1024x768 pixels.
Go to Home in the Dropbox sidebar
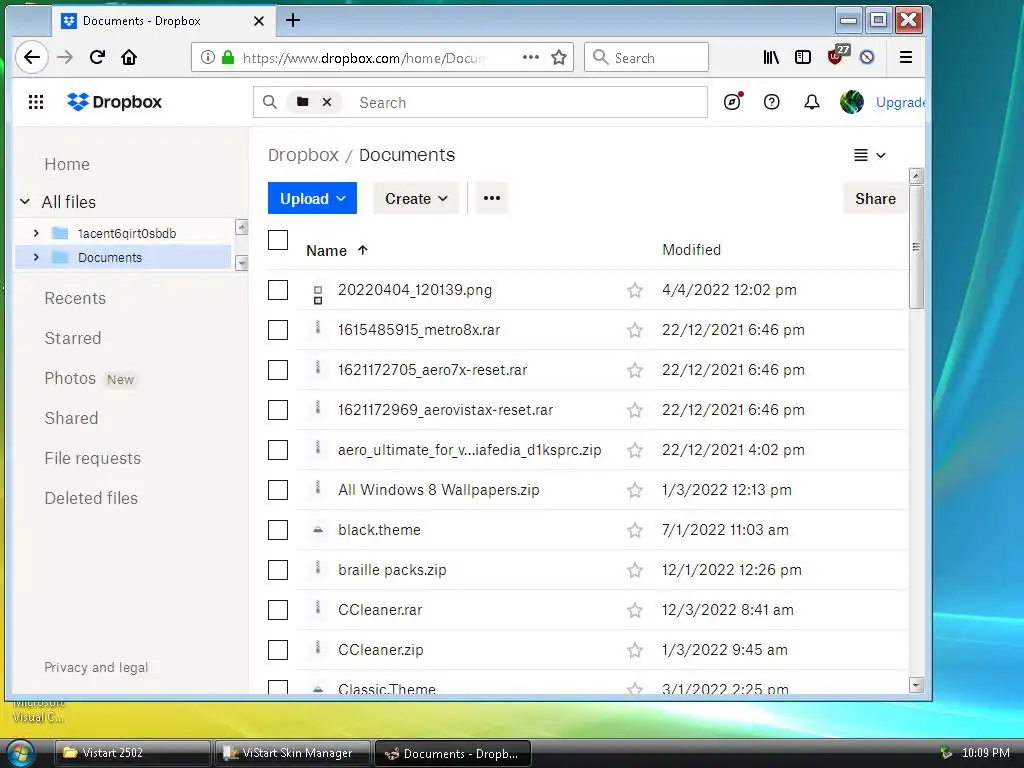(67, 165)
